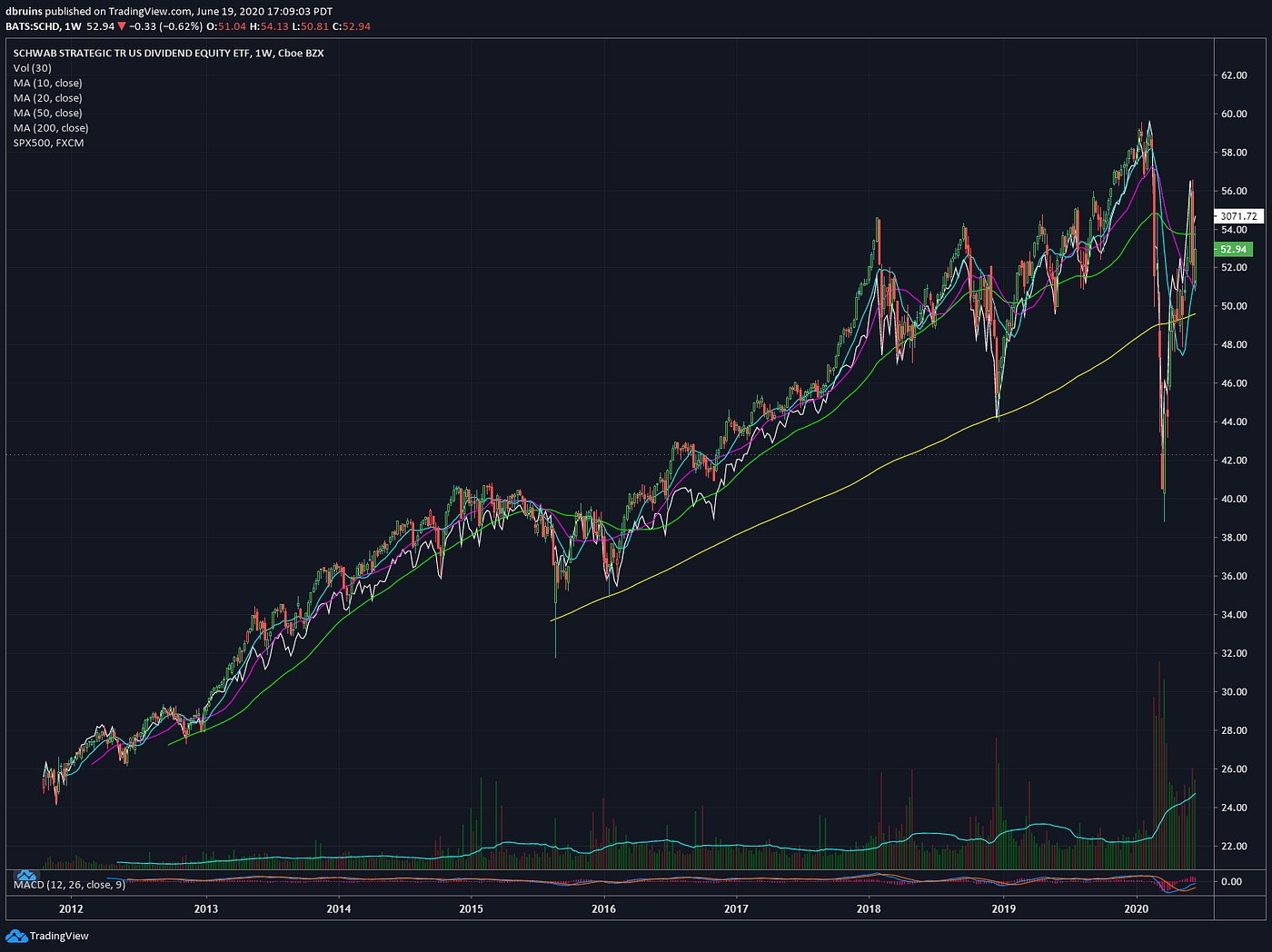The height and width of the screenshot is (952, 1272).
Task: Click the MACD (12, 26, close, 9) label
Action: pos(70,884)
